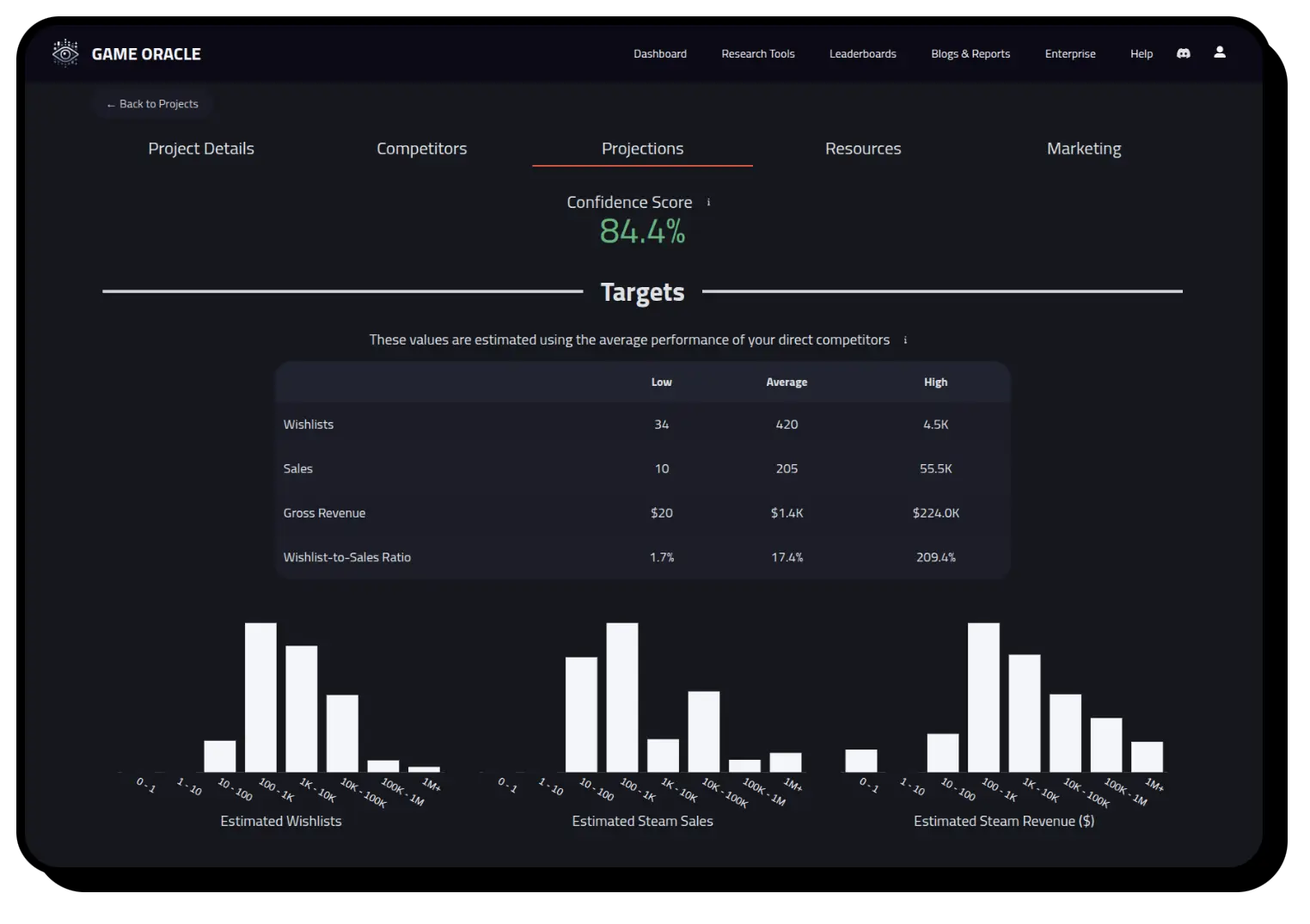Click info icon beside Confidence Score
Image resolution: width=1310 pixels, height=924 pixels.
point(708,203)
